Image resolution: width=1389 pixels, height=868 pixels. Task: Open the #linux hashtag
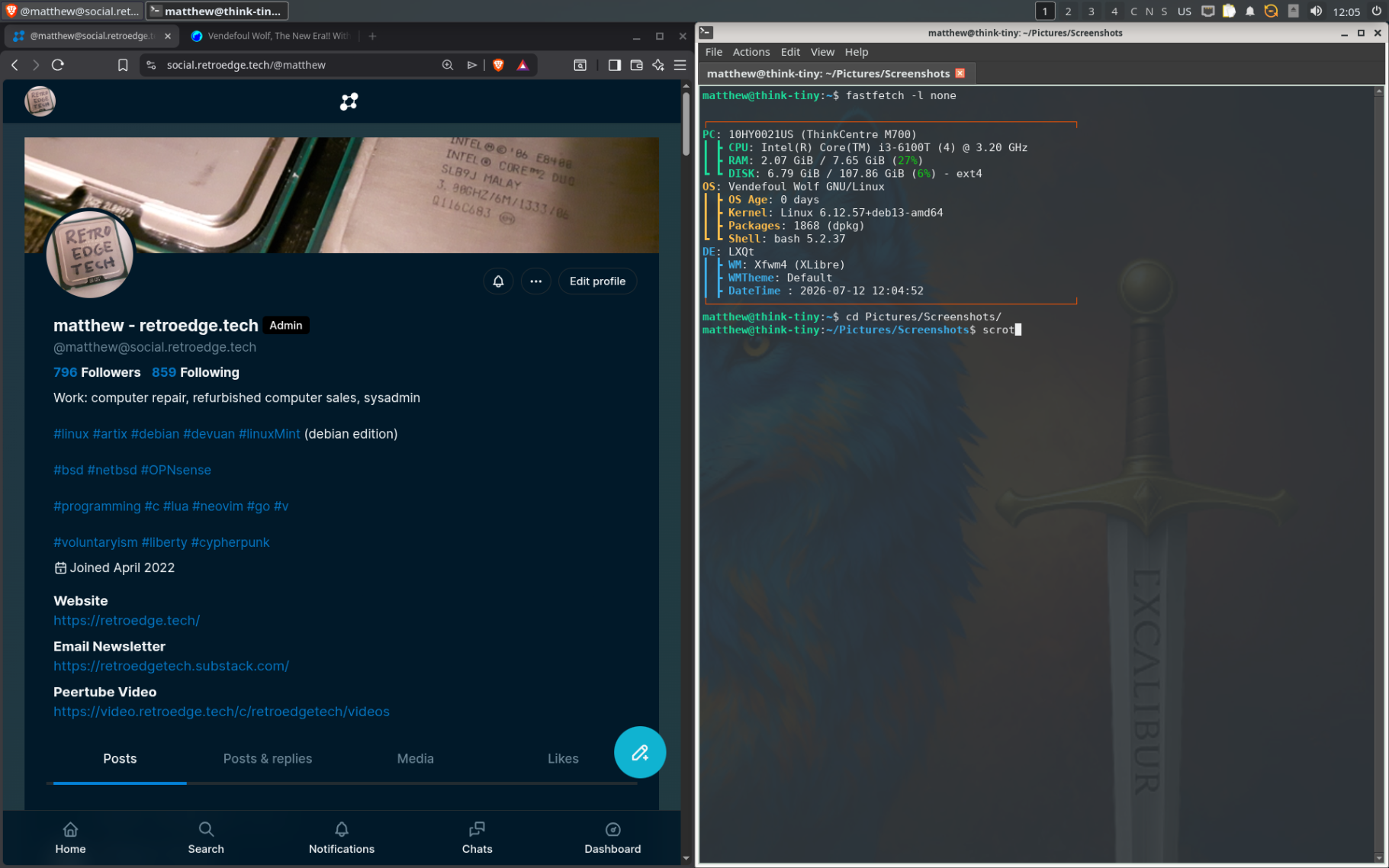point(71,434)
